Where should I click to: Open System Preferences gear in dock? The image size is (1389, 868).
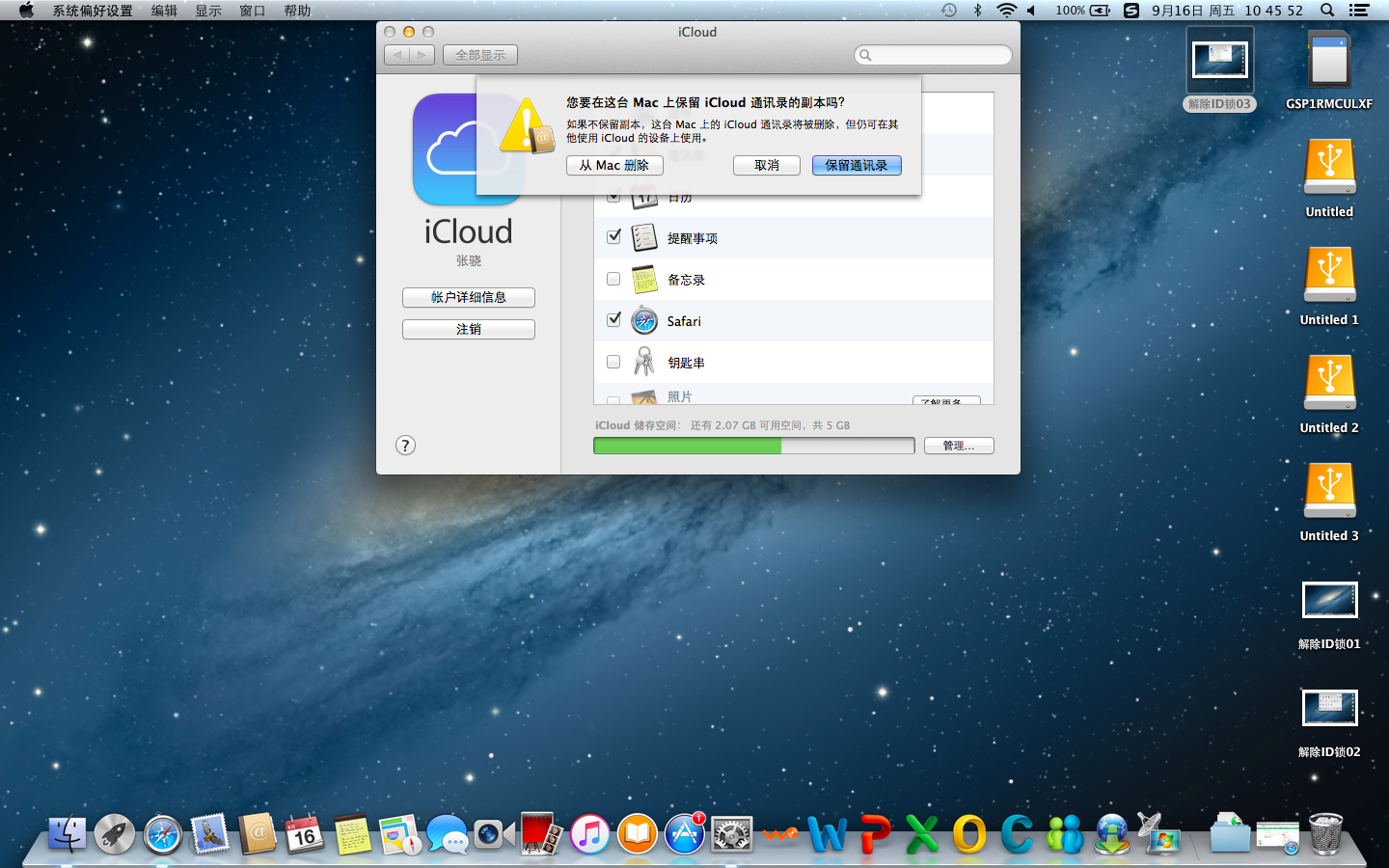tap(732, 834)
